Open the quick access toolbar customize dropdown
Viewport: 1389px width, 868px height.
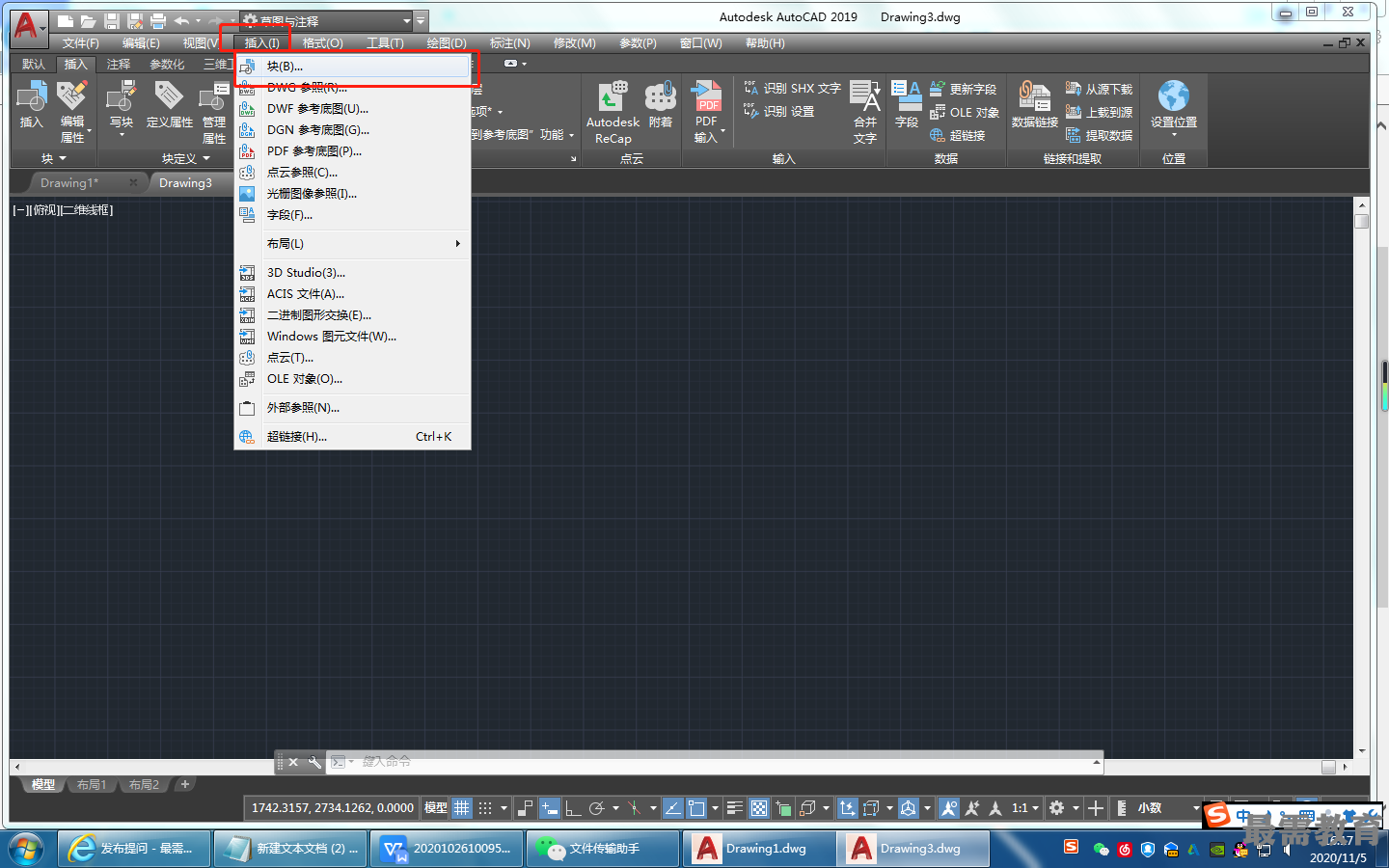[x=421, y=20]
